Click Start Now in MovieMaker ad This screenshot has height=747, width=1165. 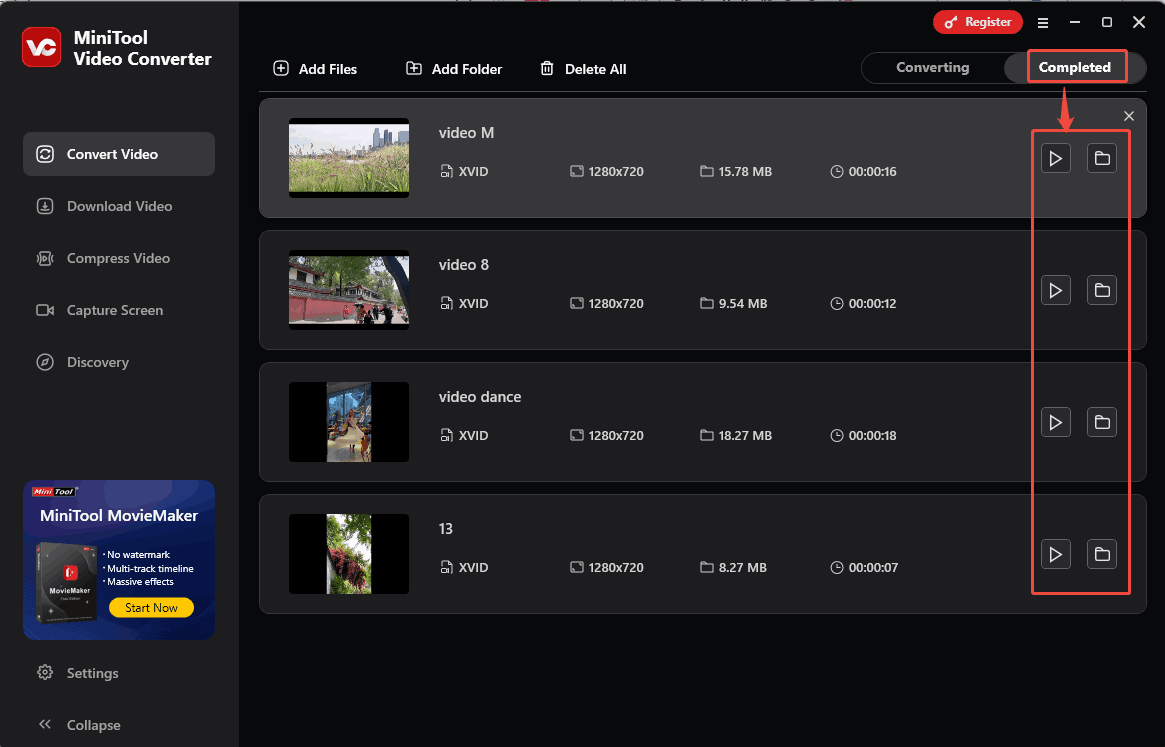point(152,607)
